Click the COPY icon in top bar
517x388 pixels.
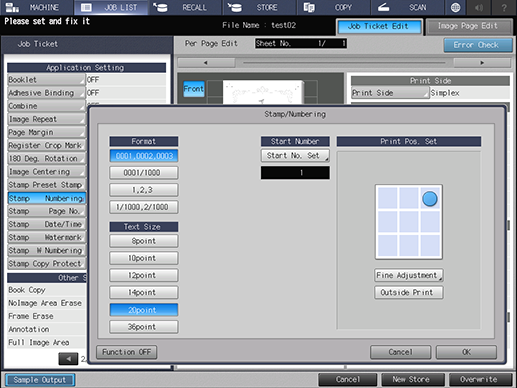pos(309,7)
